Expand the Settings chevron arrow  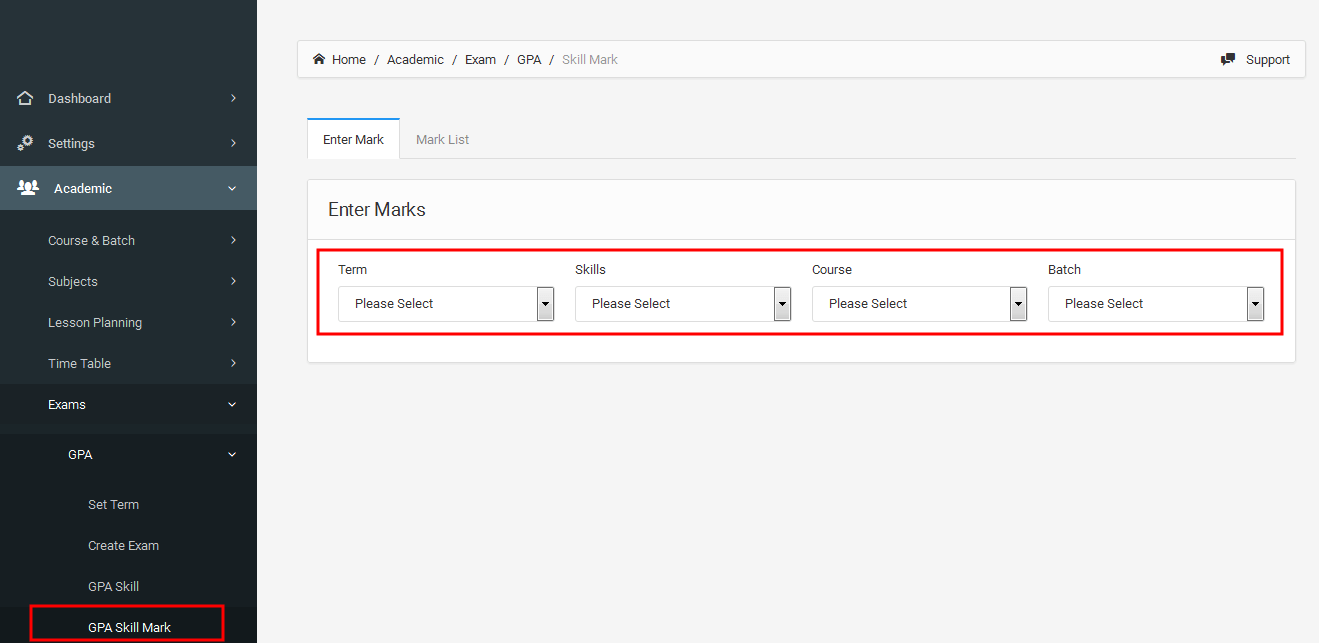(233, 143)
